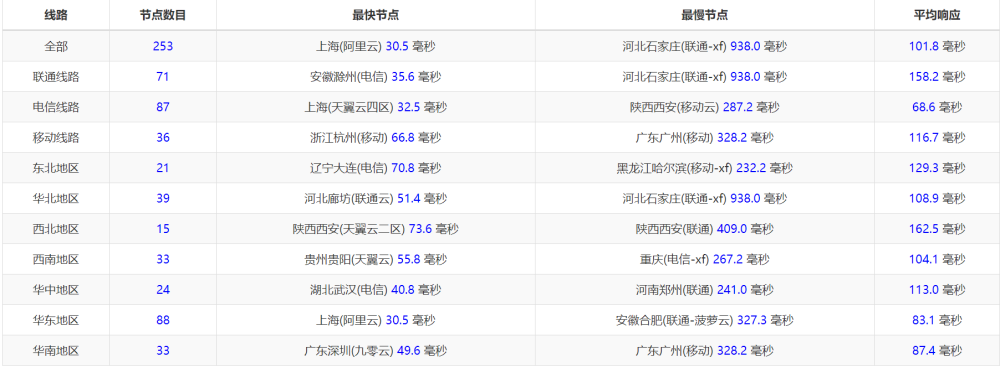Image resolution: width=1000 pixels, height=368 pixels.
Task: Click 黑龙江哈尔滨(移动-xf) 232.2 毫秒 cell
Action: tap(705, 168)
